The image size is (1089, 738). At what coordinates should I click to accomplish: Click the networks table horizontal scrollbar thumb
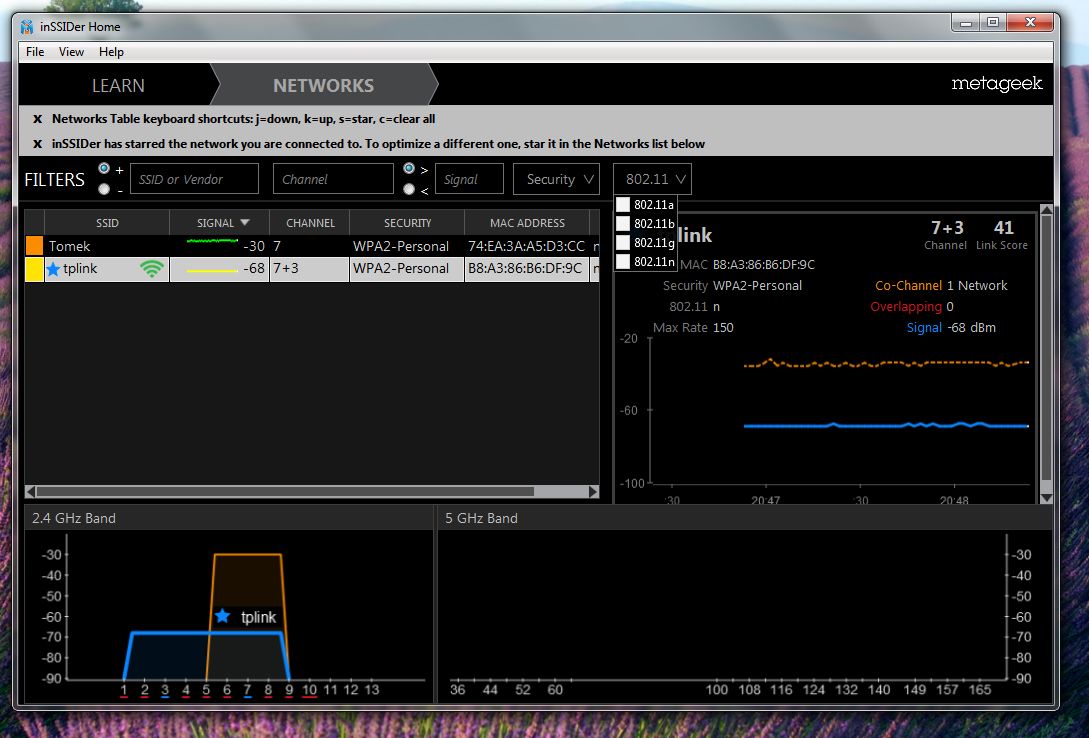coord(285,492)
